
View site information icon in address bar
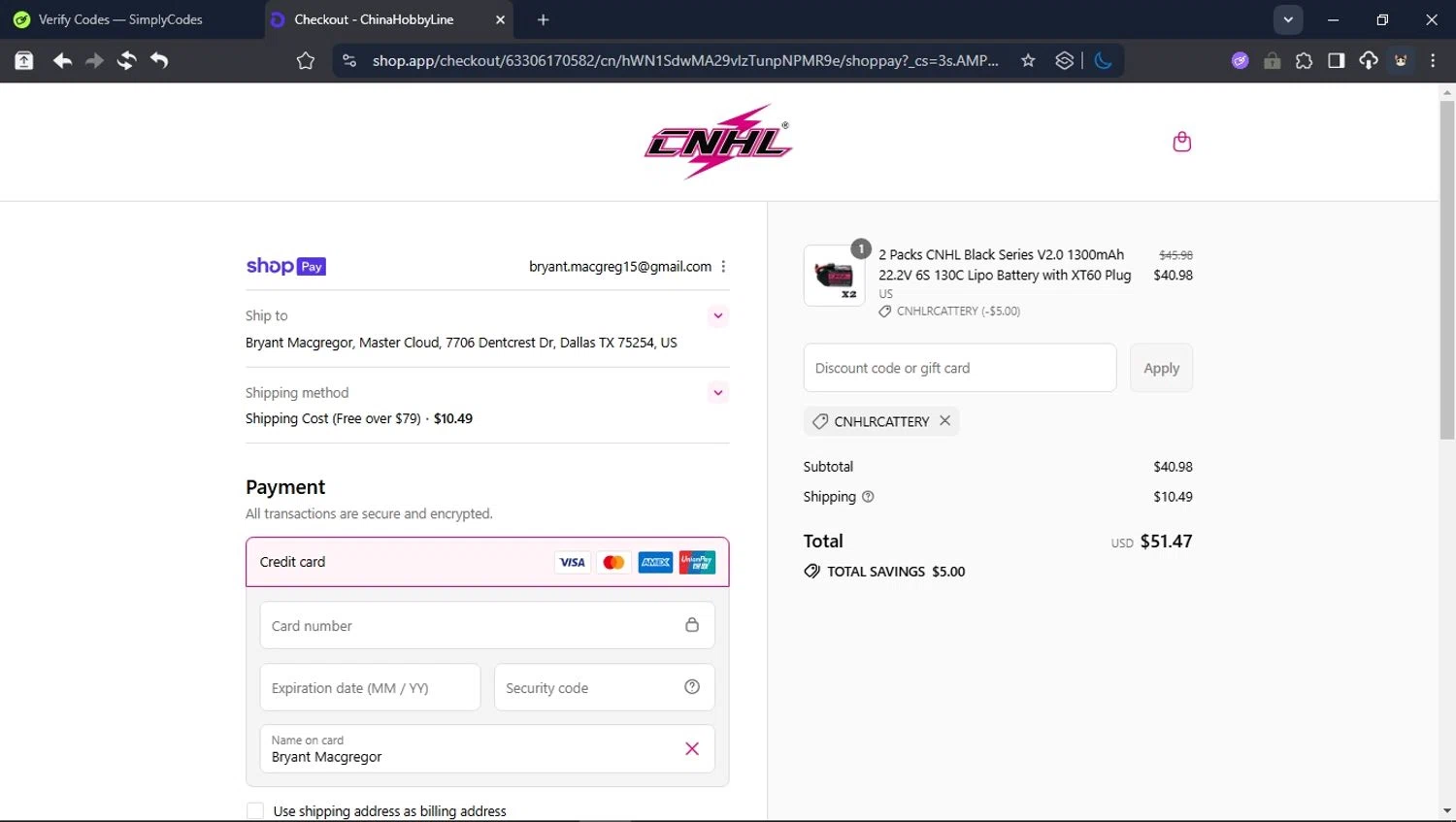349,61
